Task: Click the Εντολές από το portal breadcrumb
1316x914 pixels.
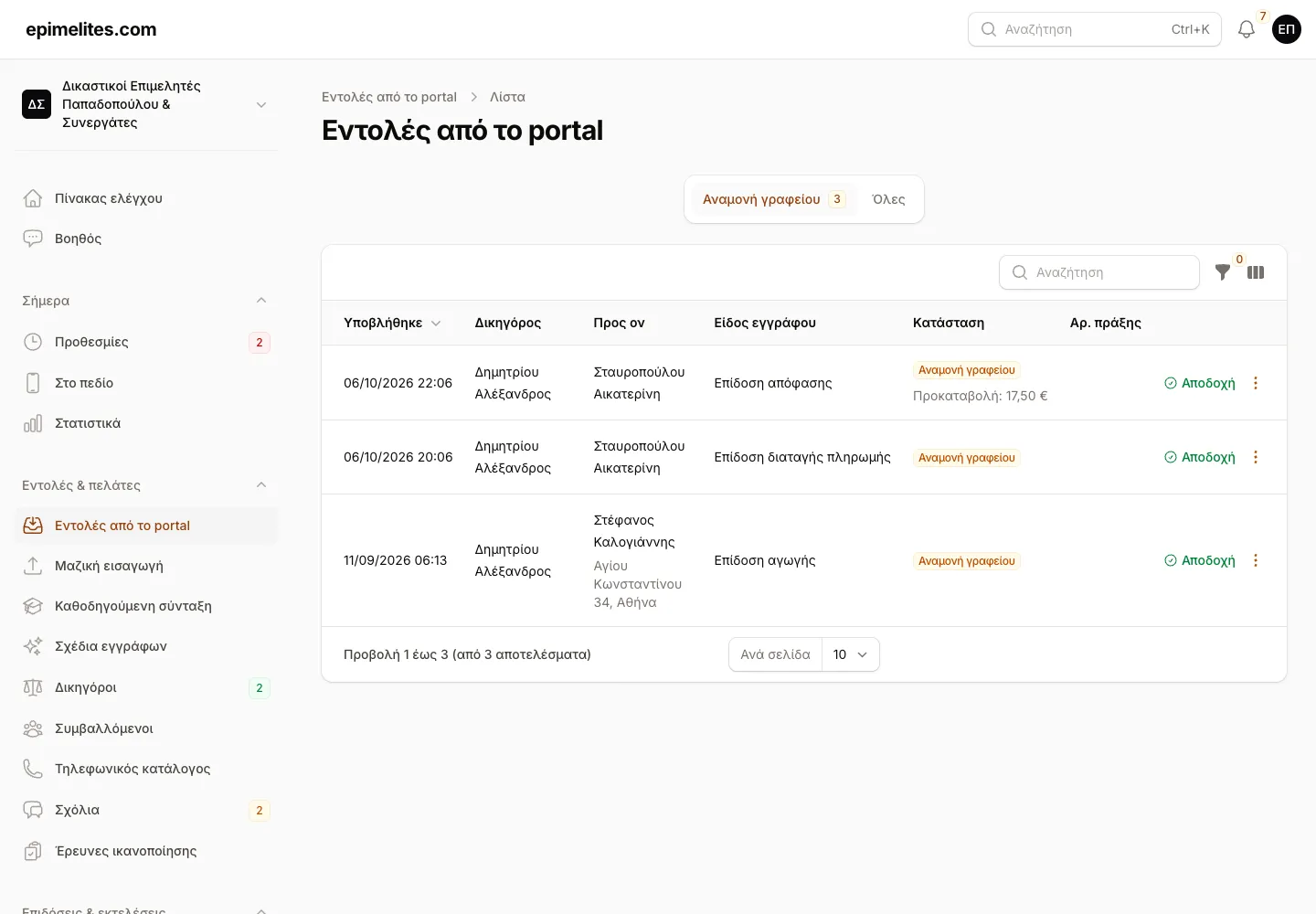Action: (389, 97)
